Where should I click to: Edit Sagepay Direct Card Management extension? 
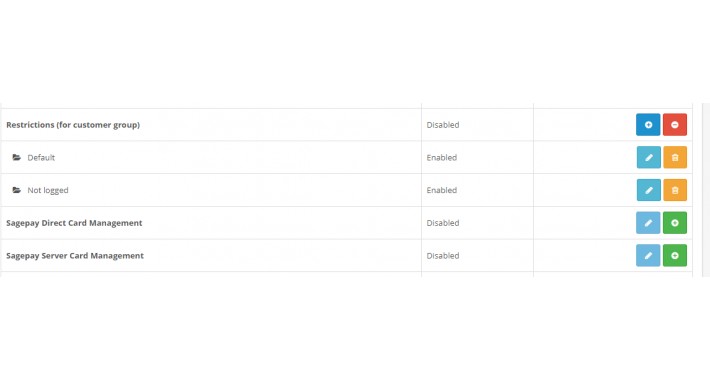(x=648, y=223)
